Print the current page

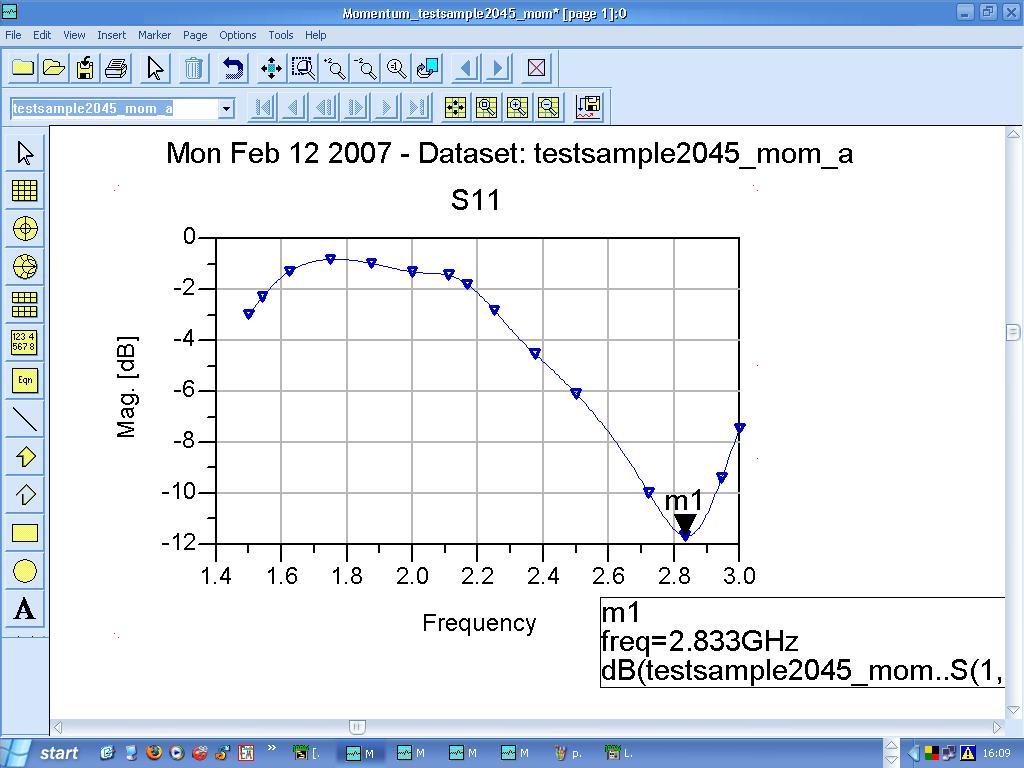tap(116, 68)
